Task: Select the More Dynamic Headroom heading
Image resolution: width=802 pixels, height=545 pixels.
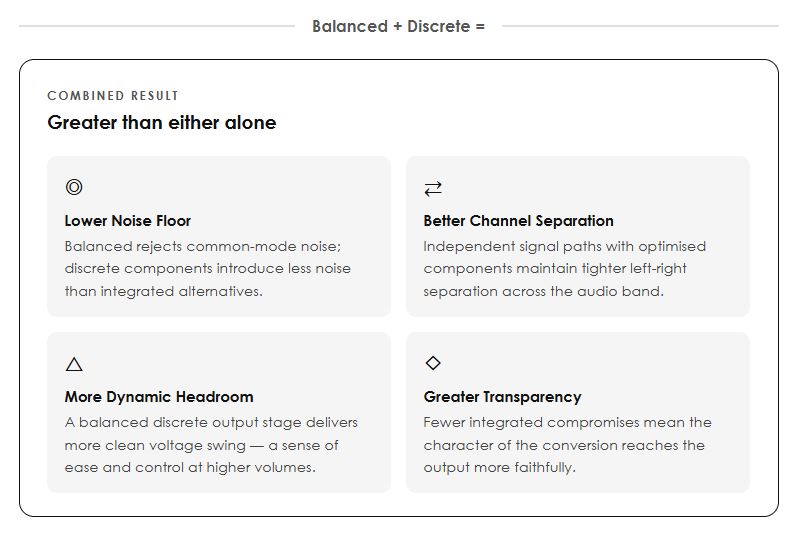Action: [x=159, y=397]
